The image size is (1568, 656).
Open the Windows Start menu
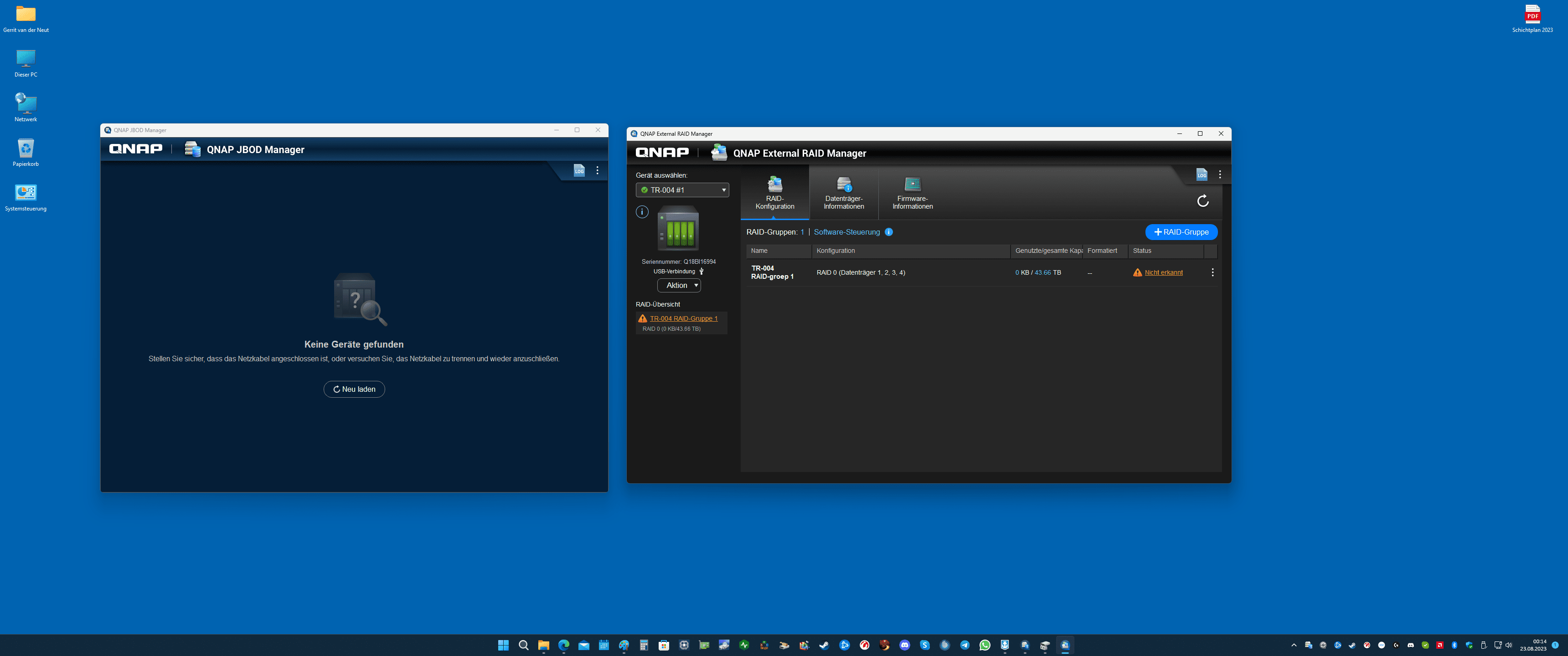[x=503, y=646]
